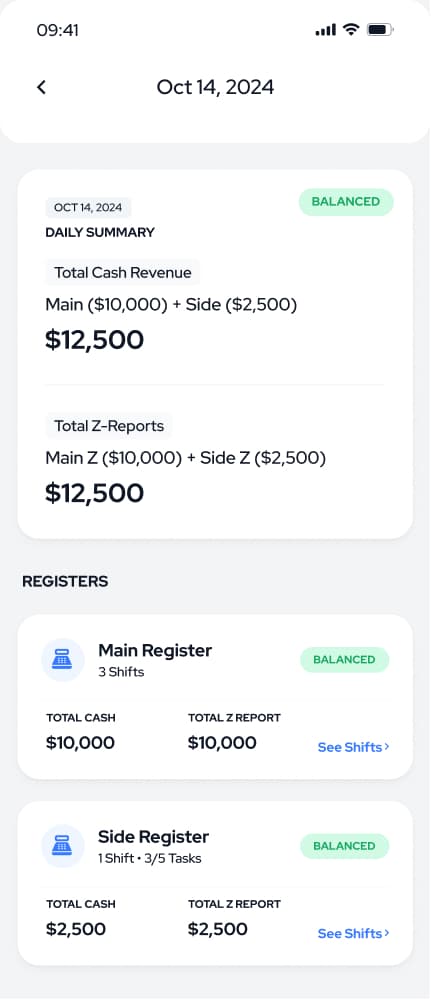Image resolution: width=431 pixels, height=1000 pixels.
Task: Tap the Oct 14, 2024 header title
Action: (x=216, y=87)
